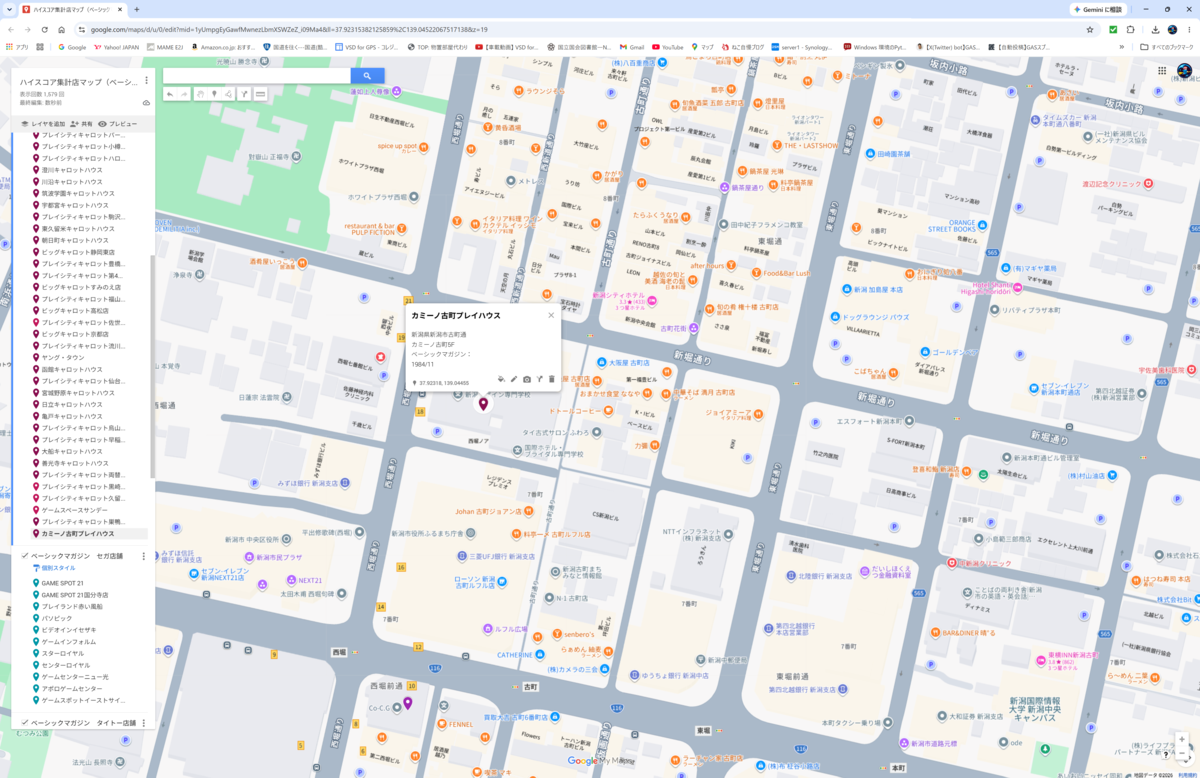1200x778 pixels.
Task: Open the すべてのブックマーク folder
Action: [x=1169, y=46]
